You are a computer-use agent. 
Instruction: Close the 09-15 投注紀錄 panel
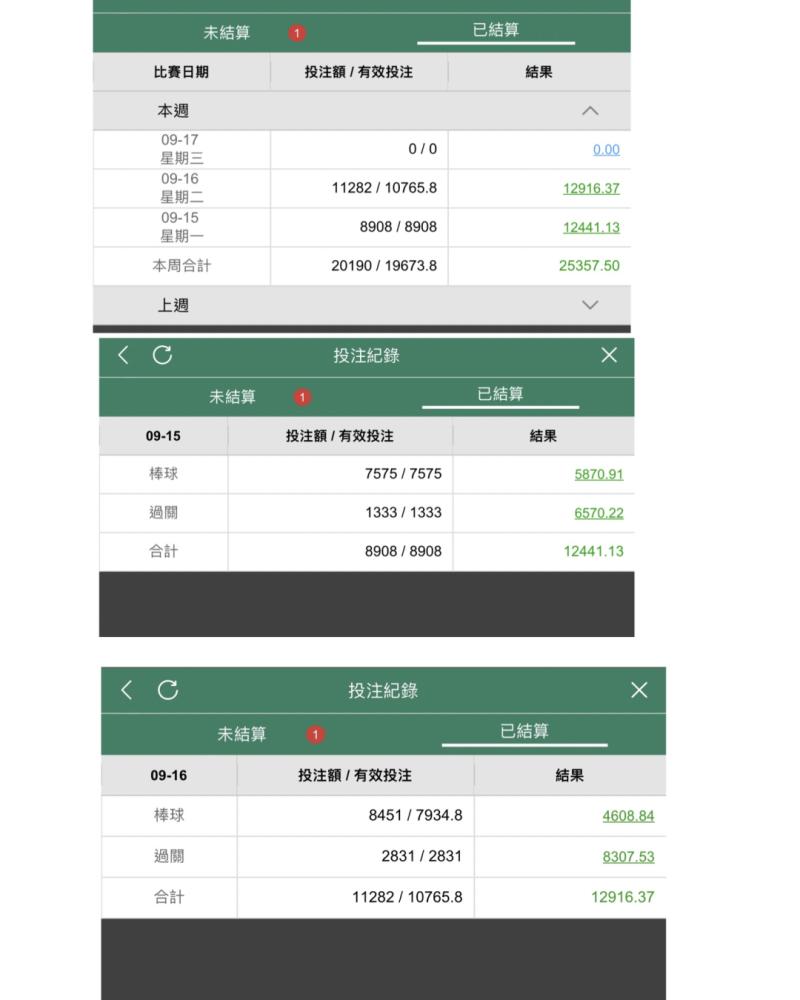click(x=609, y=355)
